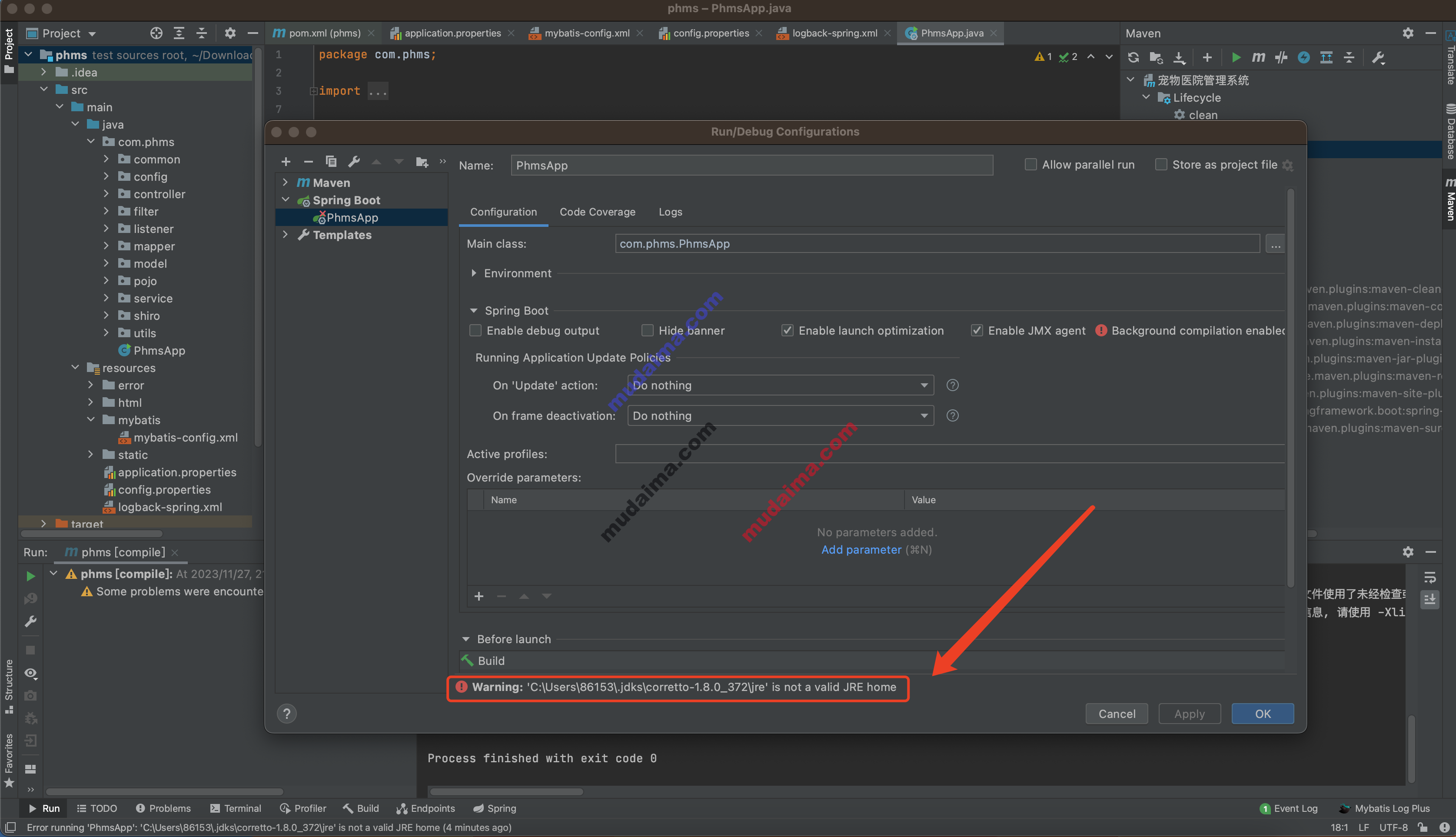The height and width of the screenshot is (837, 1456).
Task: Expand the controller package folder
Action: (106, 194)
